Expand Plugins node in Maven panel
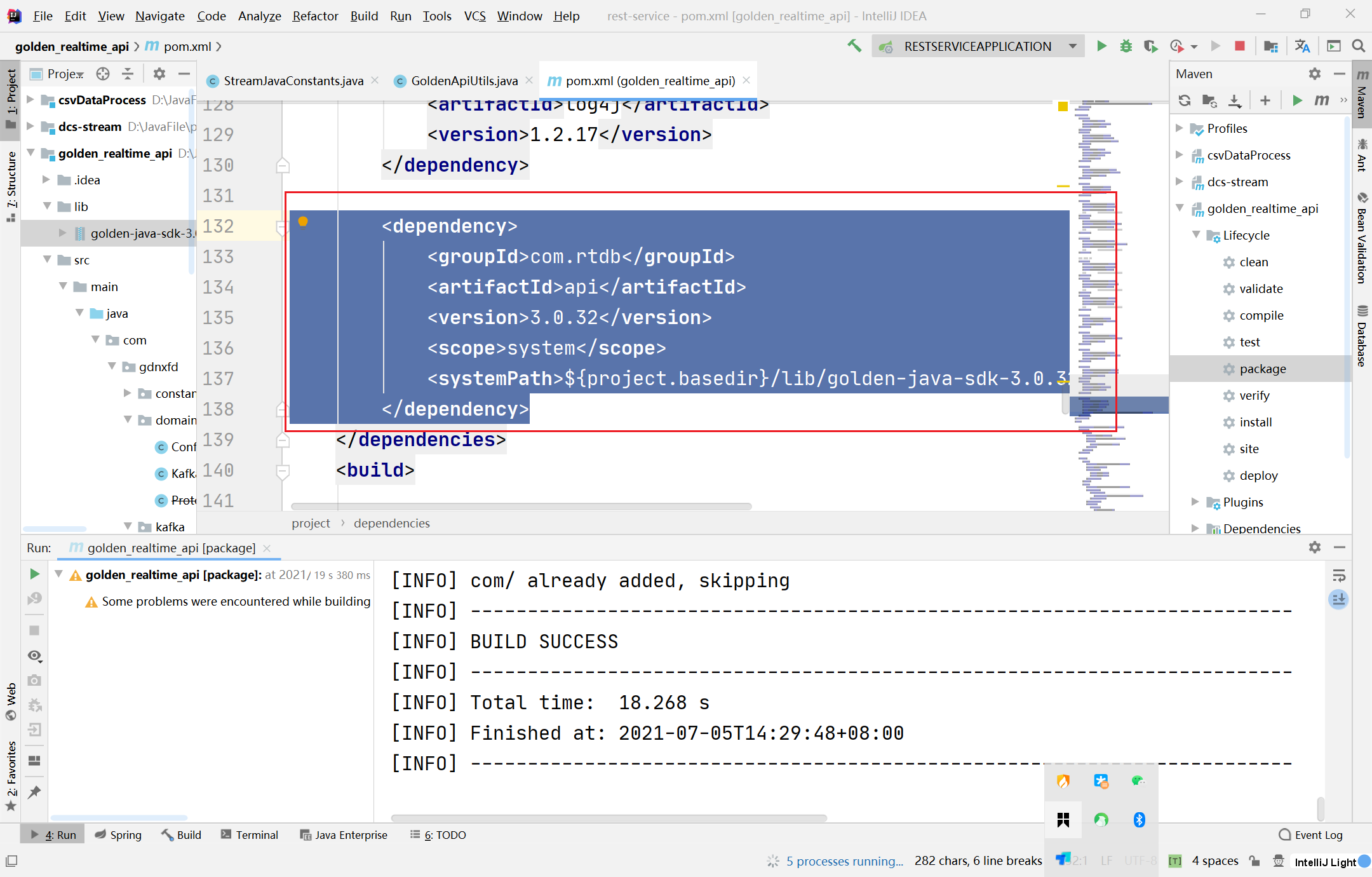The image size is (1372, 877). pos(1195,501)
